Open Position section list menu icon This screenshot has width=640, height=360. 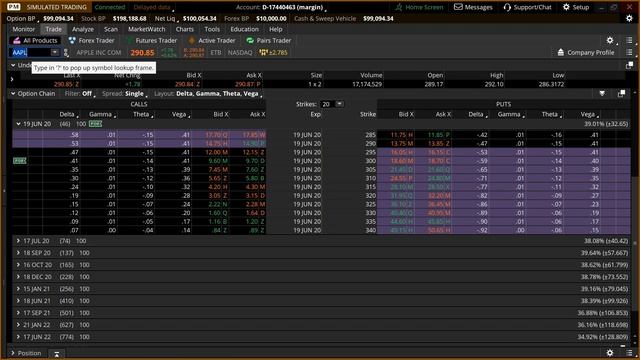[x=629, y=353]
